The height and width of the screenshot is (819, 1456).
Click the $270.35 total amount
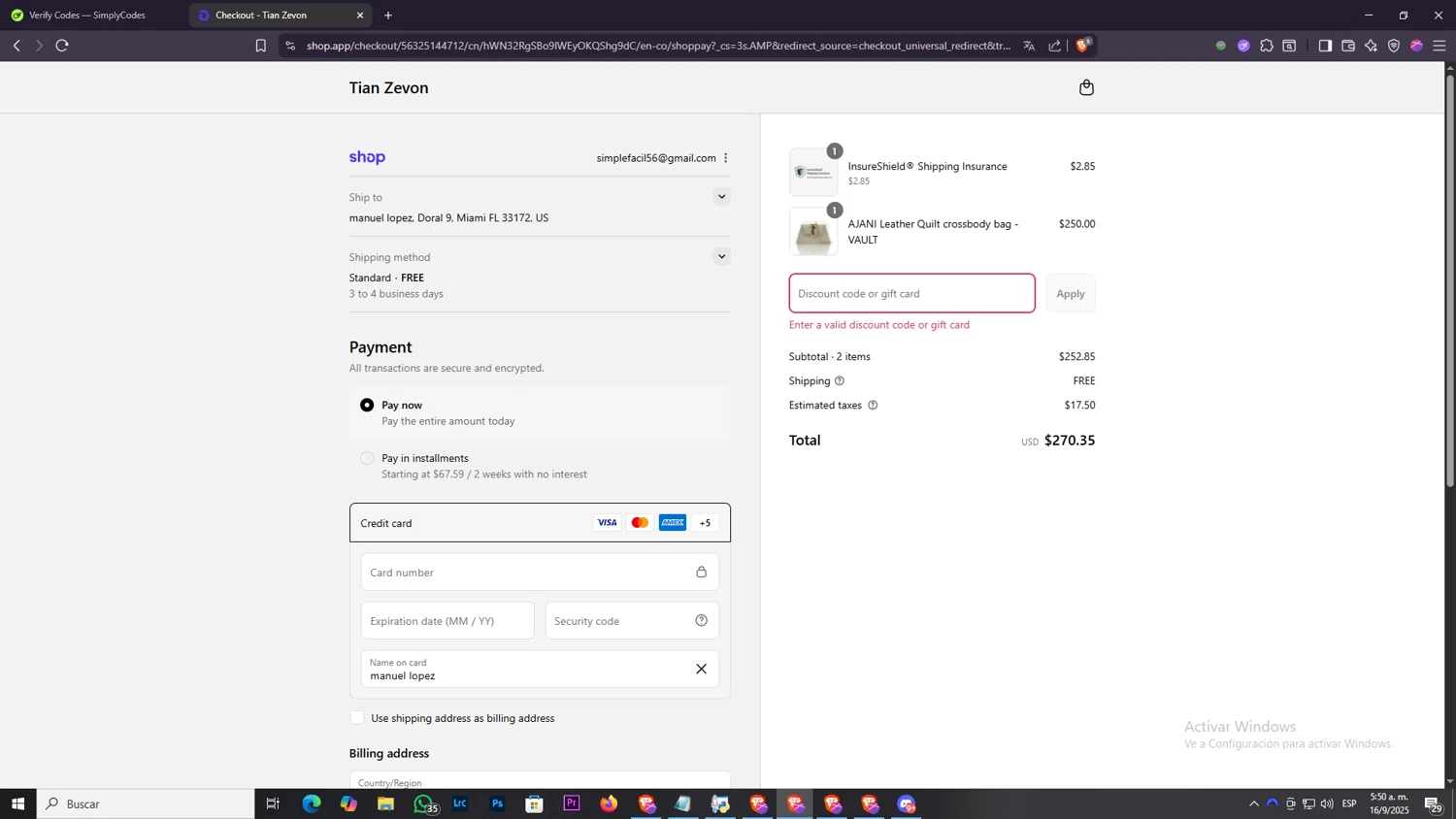point(1070,441)
